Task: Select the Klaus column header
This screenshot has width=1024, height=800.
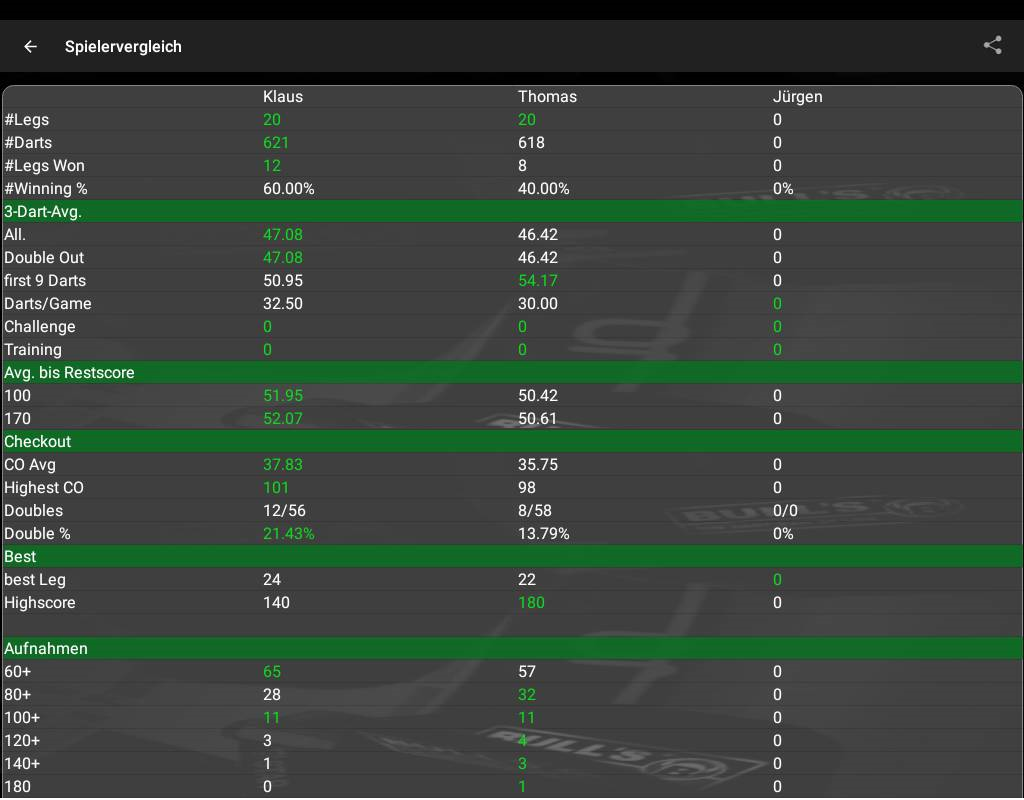Action: [283, 97]
